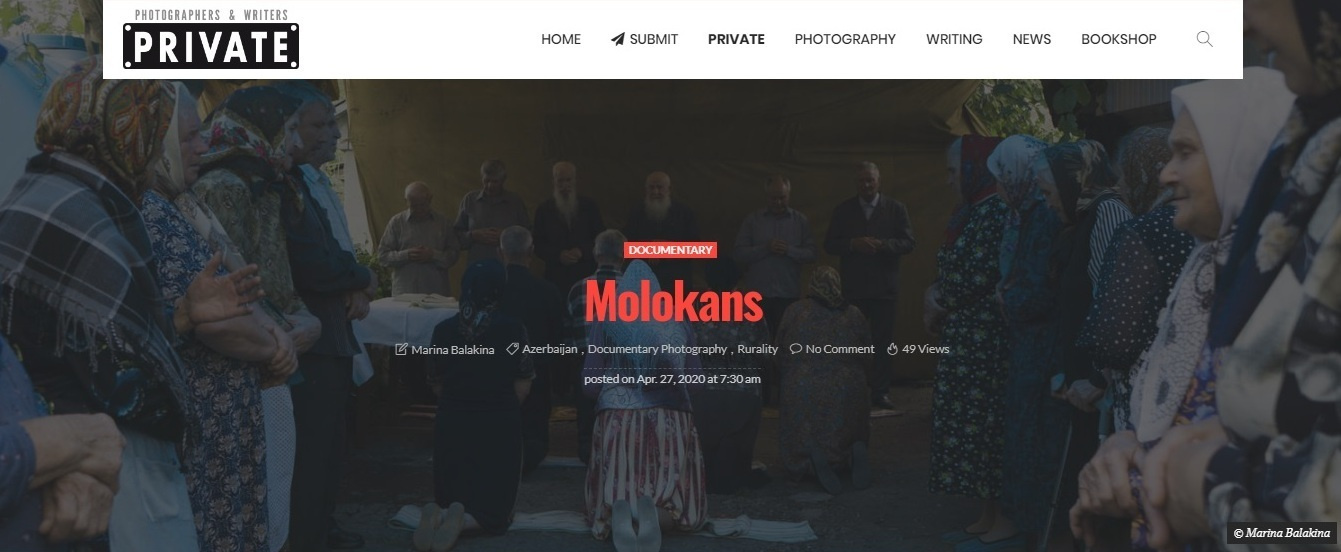The height and width of the screenshot is (552, 1341).
Task: Open the Bookshop menu item
Action: tap(1119, 39)
